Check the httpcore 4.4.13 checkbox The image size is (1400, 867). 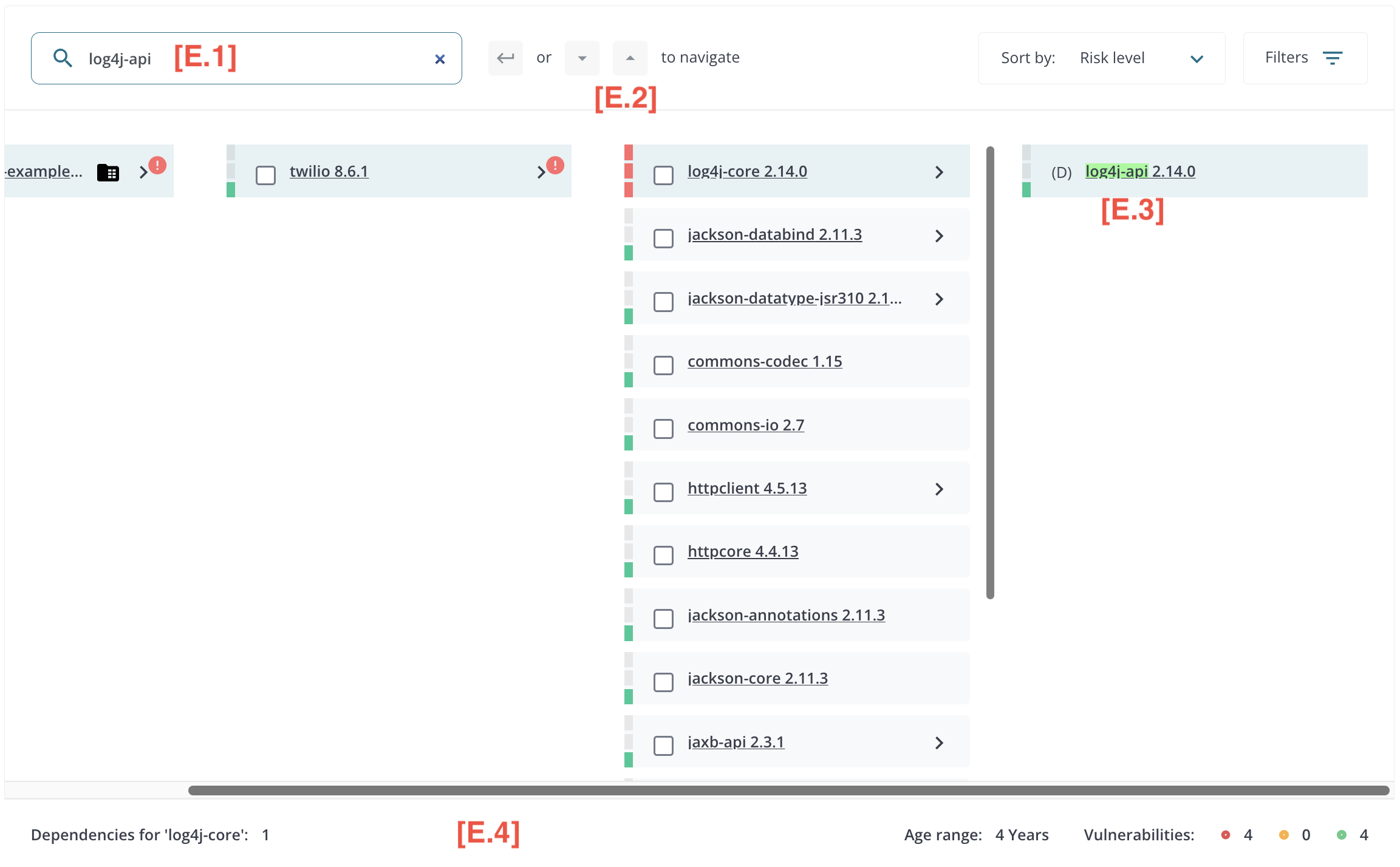pos(663,555)
